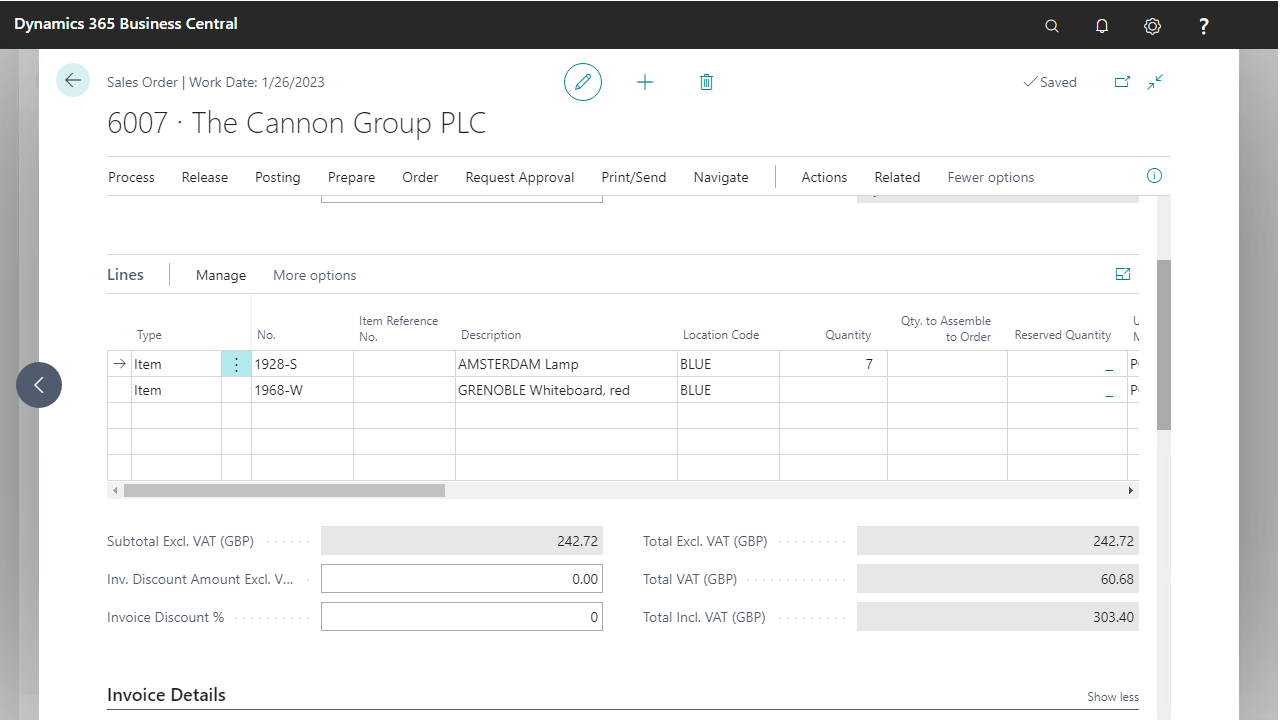Click the No. column header

pos(266,335)
